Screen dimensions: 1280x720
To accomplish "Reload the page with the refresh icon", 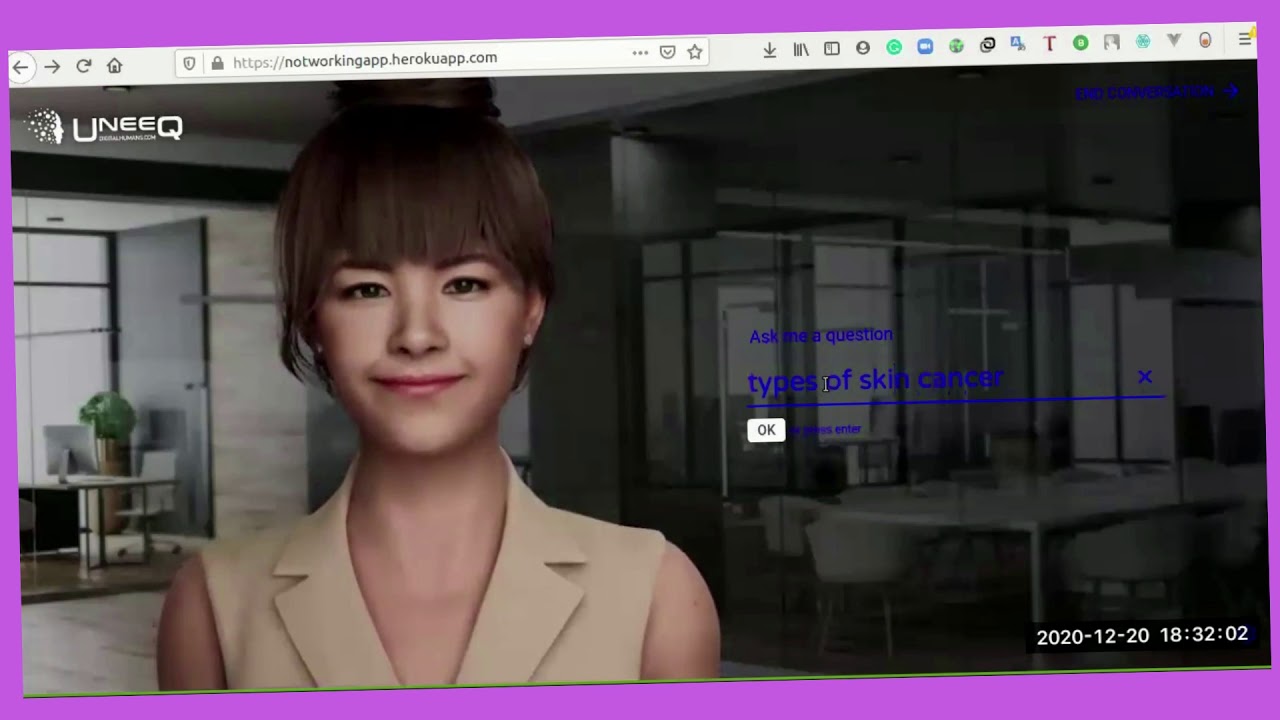I will 84,65.
